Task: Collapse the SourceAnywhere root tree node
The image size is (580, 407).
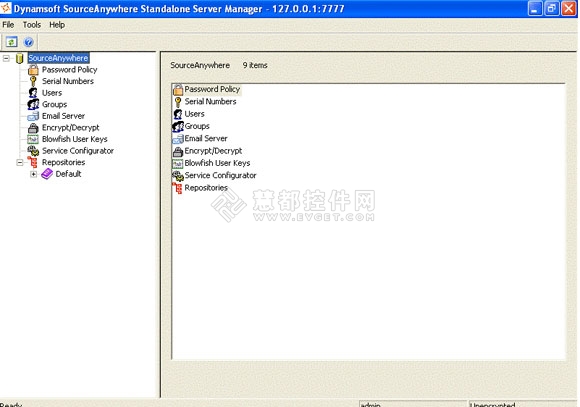Action: [6, 58]
